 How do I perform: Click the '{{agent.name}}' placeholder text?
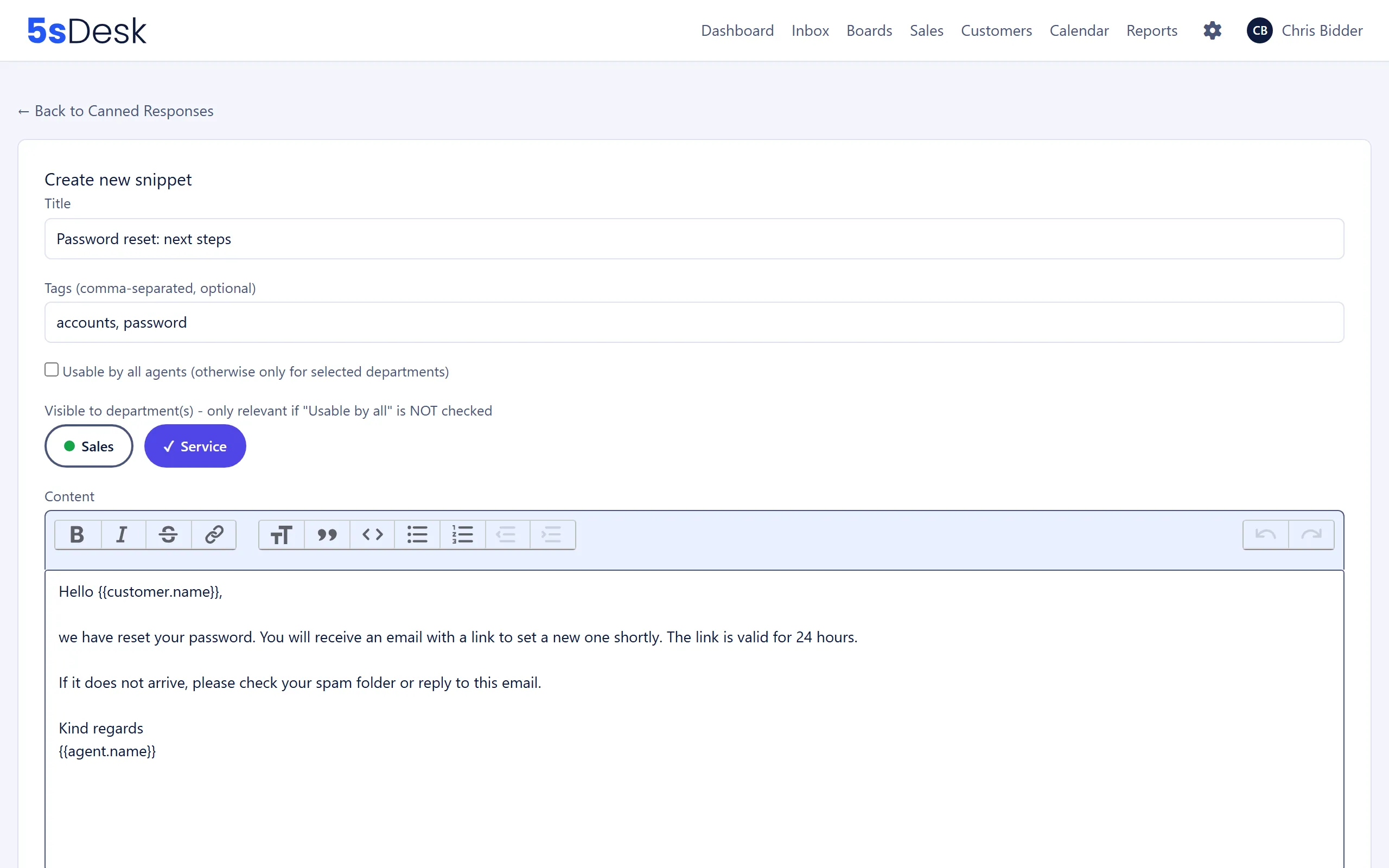click(107, 751)
